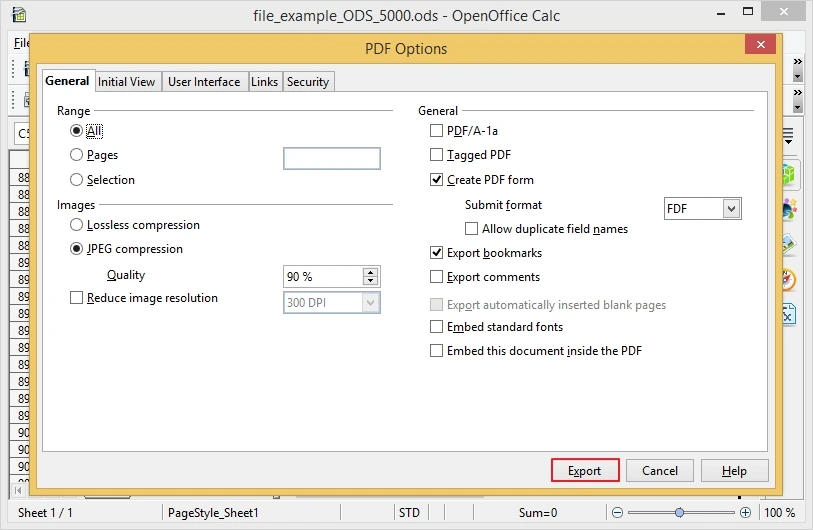Increase JPEG quality with up arrow
The image size is (813, 530).
pos(370,272)
